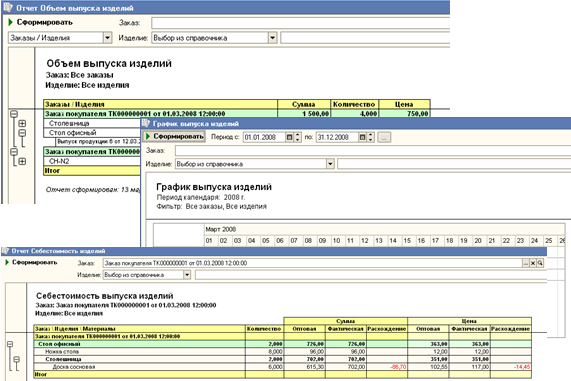Clear the Заказ field in Себестоимость report with X button
571x381 pixels.
tap(533, 263)
